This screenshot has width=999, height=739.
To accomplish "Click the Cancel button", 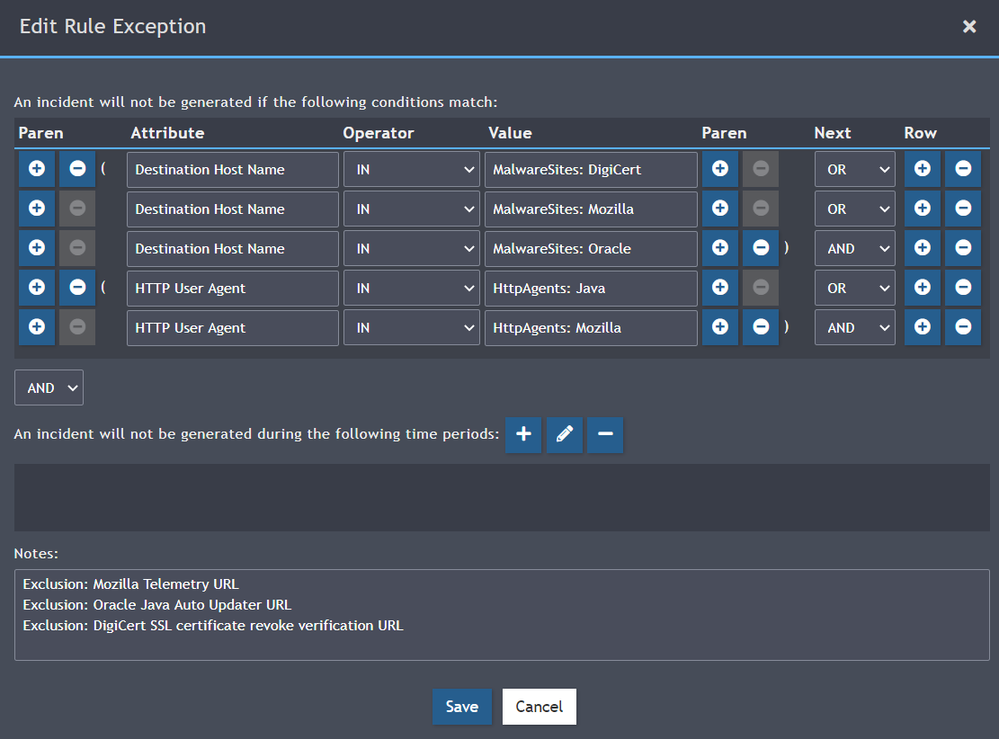I will pyautogui.click(x=539, y=706).
